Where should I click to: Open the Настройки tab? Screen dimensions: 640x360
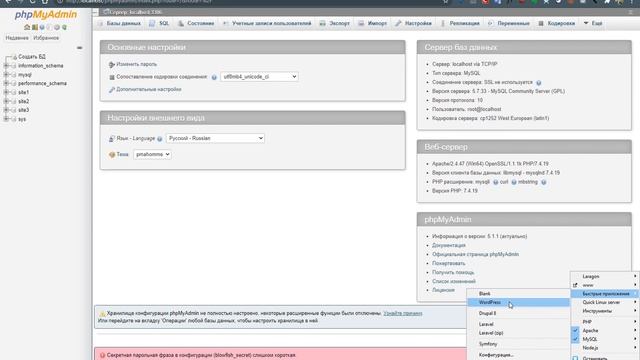coord(413,23)
